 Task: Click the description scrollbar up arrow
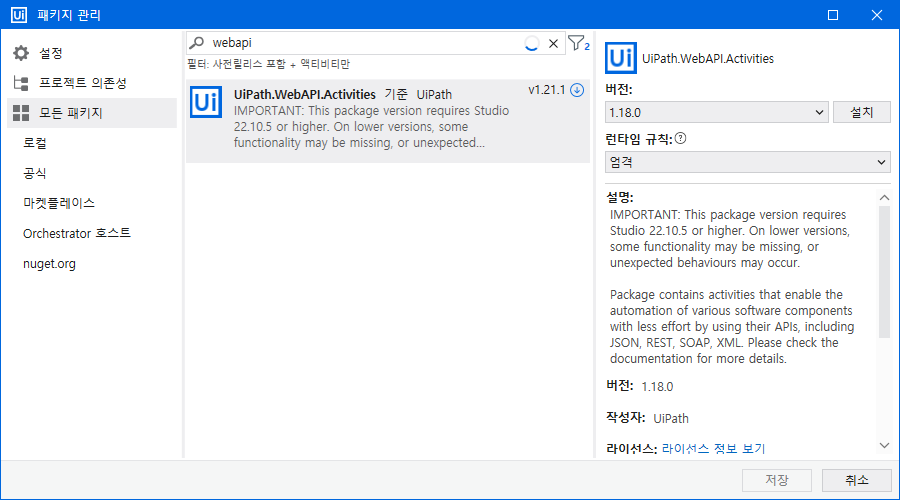click(x=885, y=197)
